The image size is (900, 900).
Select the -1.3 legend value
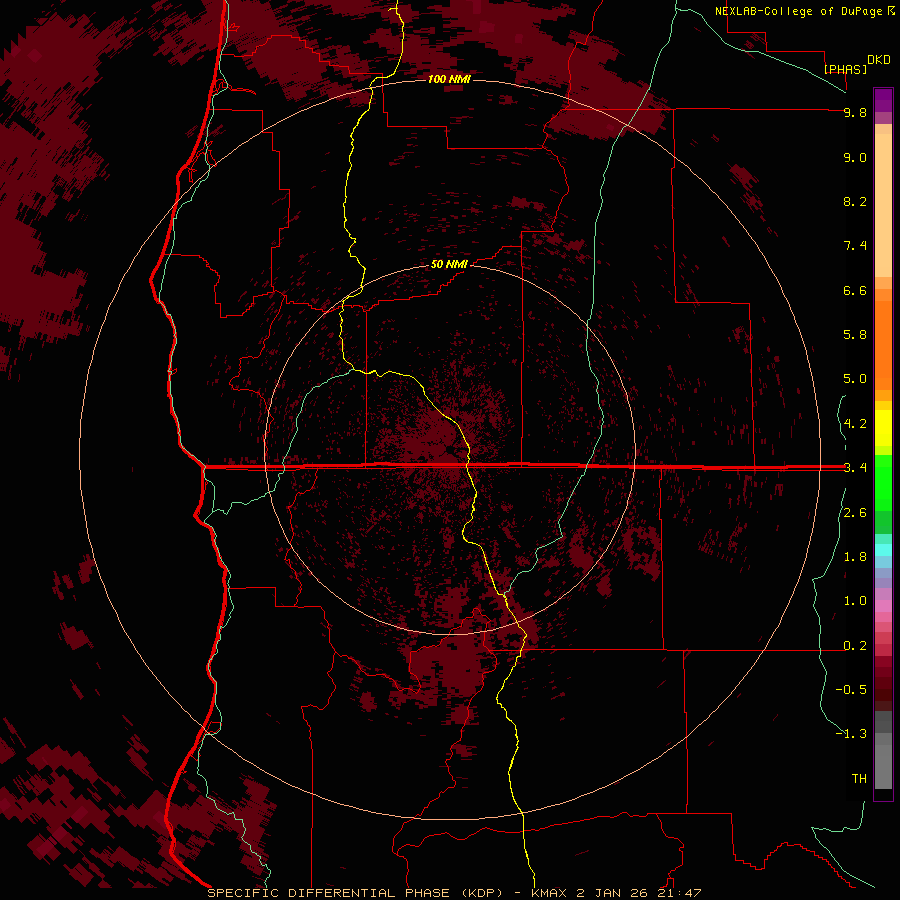(x=851, y=734)
